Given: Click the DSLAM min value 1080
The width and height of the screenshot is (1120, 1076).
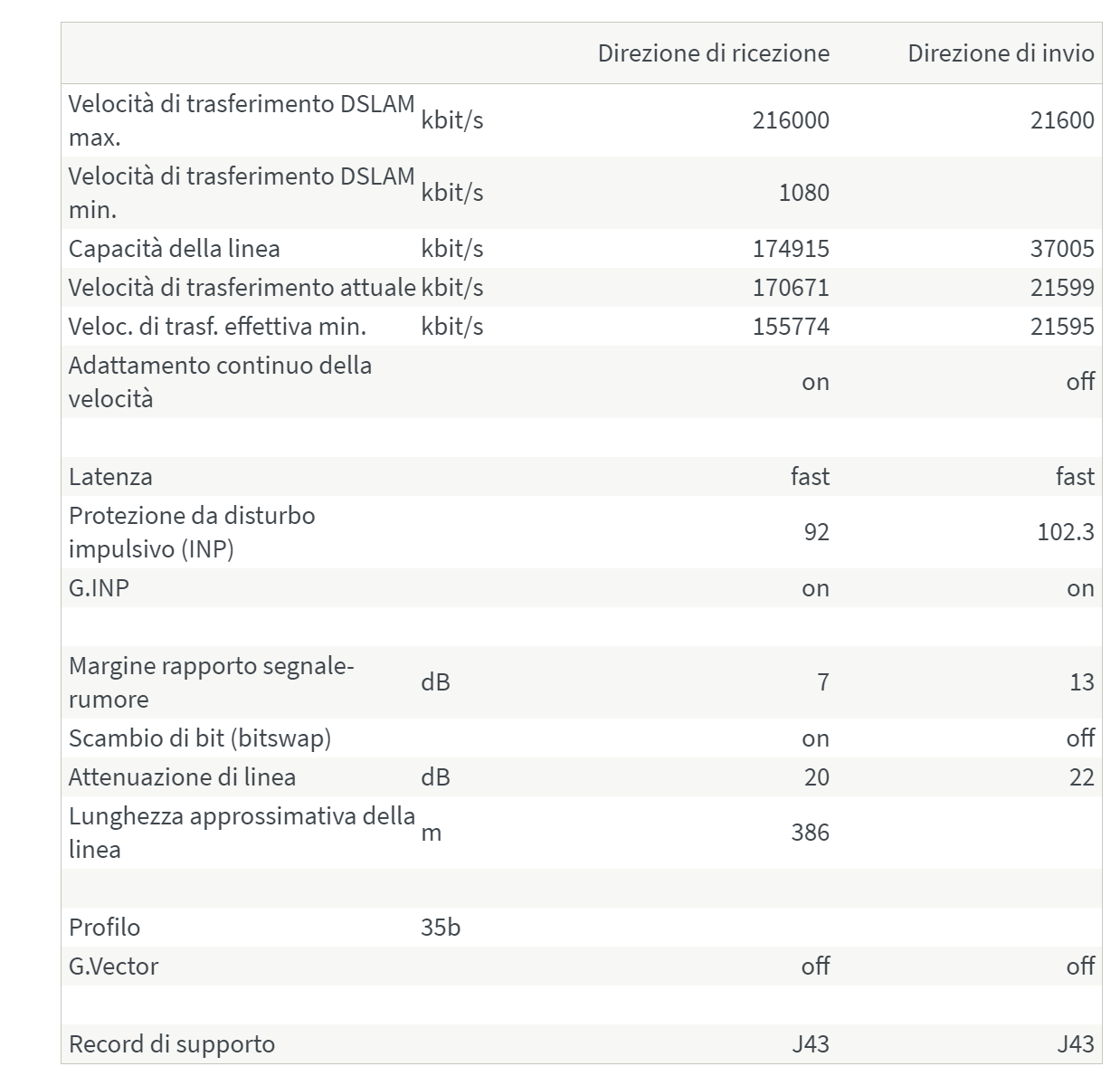Looking at the screenshot, I should pyautogui.click(x=803, y=193).
